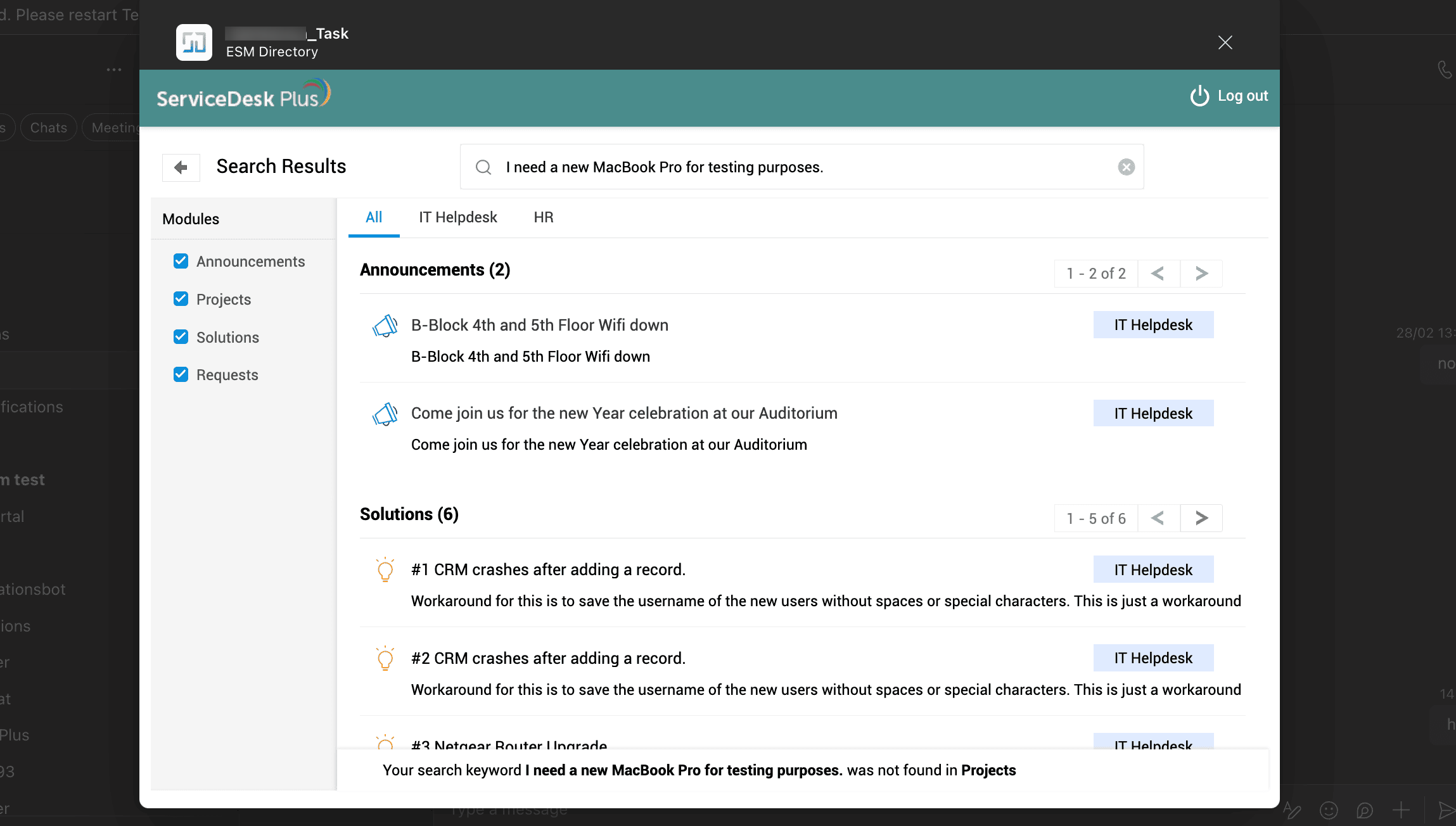The image size is (1456, 826).
Task: Clear the search field with the X icon
Action: (x=1126, y=167)
